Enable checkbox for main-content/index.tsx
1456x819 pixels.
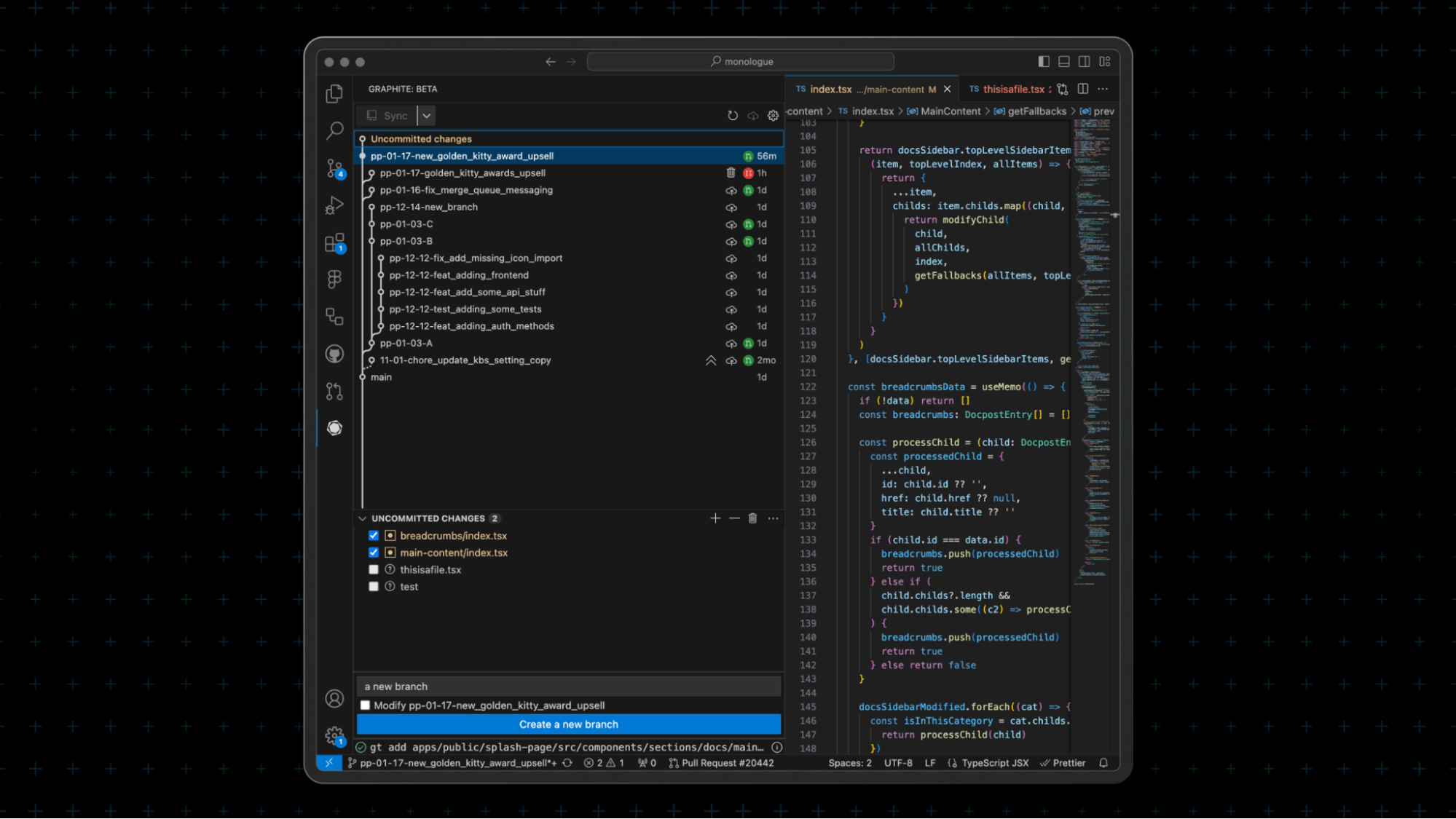[372, 553]
